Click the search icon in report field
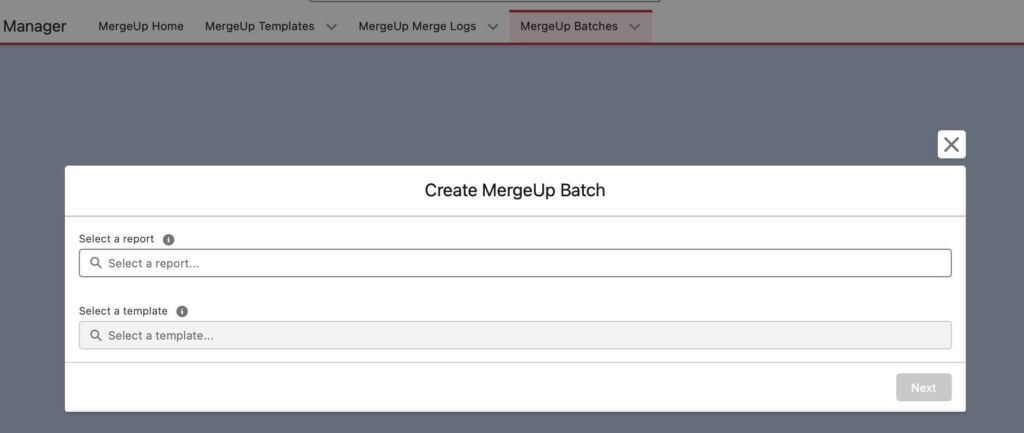The height and width of the screenshot is (433, 1024). tap(95, 263)
